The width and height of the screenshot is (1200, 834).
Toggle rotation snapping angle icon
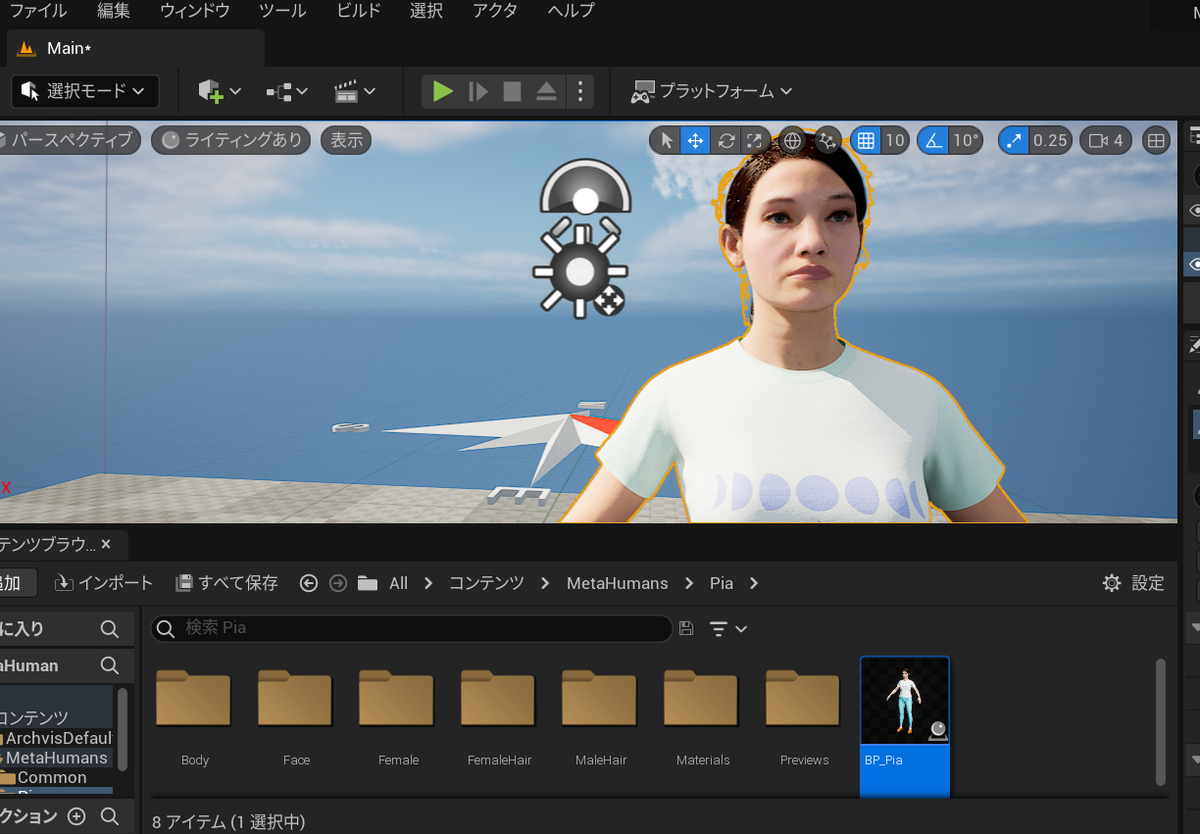934,141
